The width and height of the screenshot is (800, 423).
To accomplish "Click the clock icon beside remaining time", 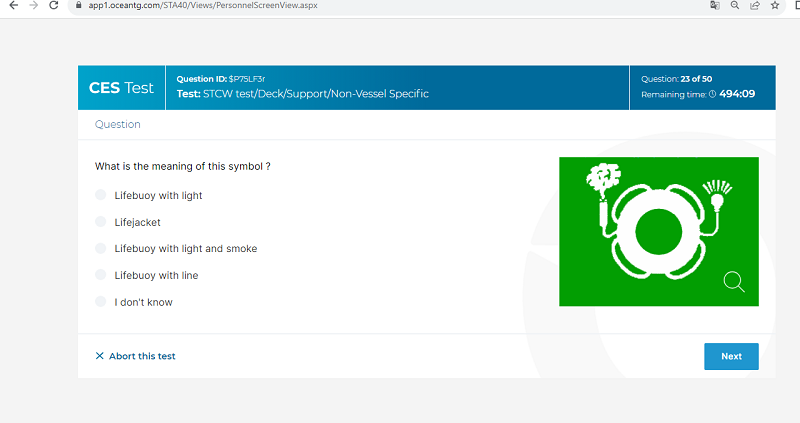I will (x=713, y=94).
